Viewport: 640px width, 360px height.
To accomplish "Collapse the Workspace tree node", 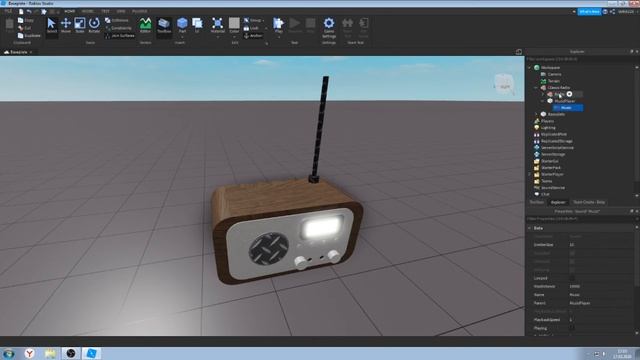I will (530, 67).
